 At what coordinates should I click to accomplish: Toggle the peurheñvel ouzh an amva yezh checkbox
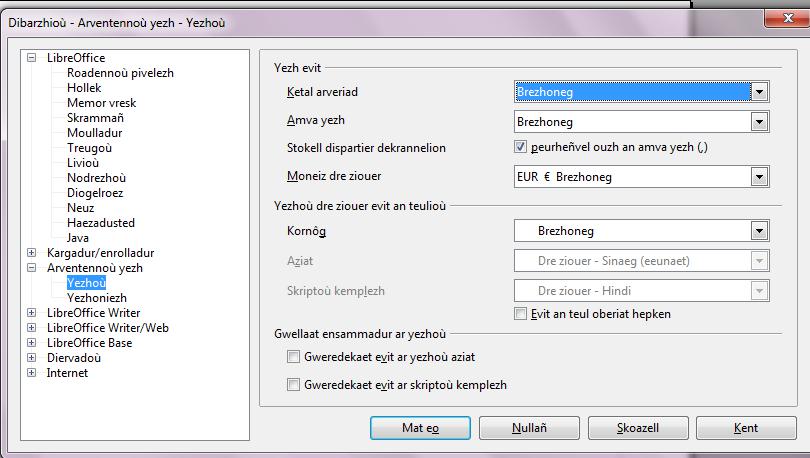(x=520, y=148)
